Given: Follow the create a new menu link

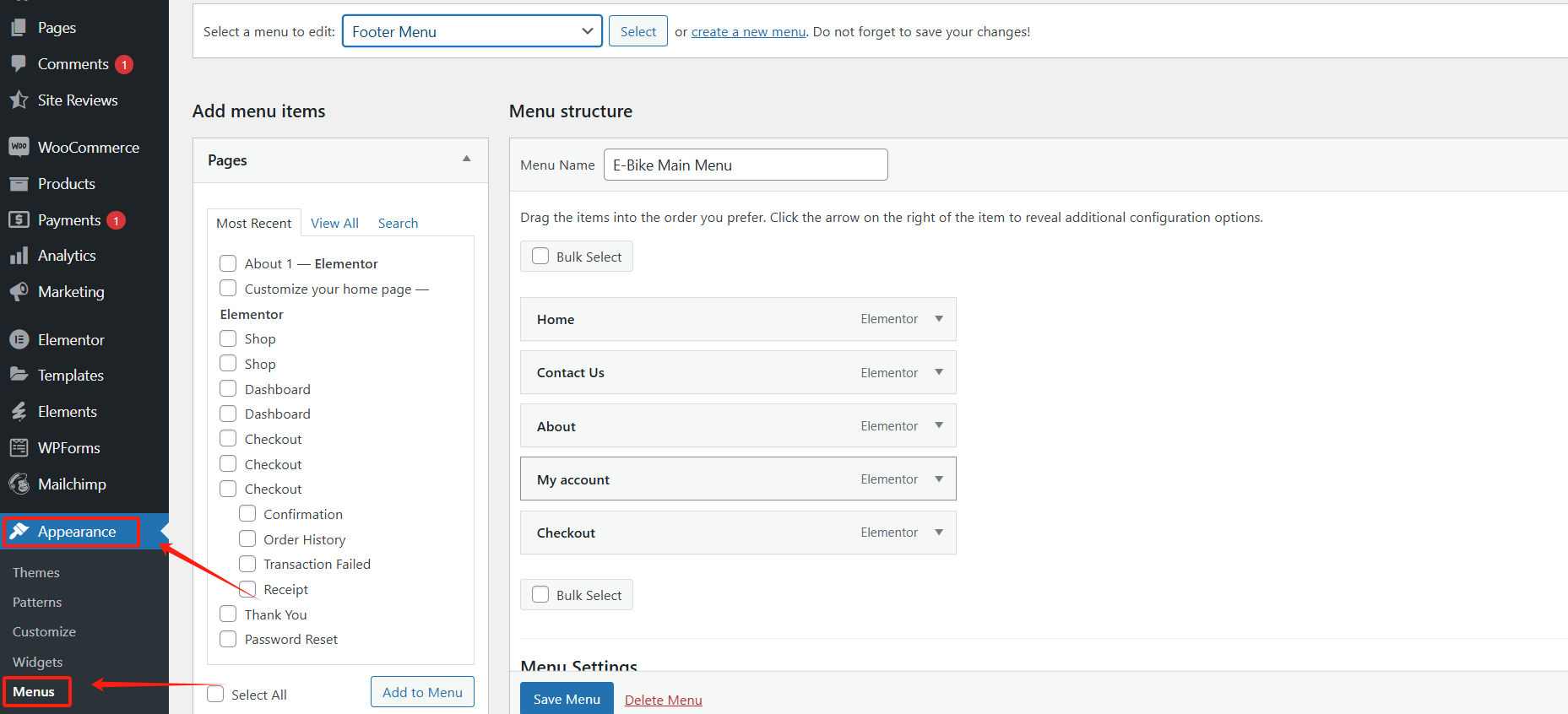Looking at the screenshot, I should tap(749, 31).
